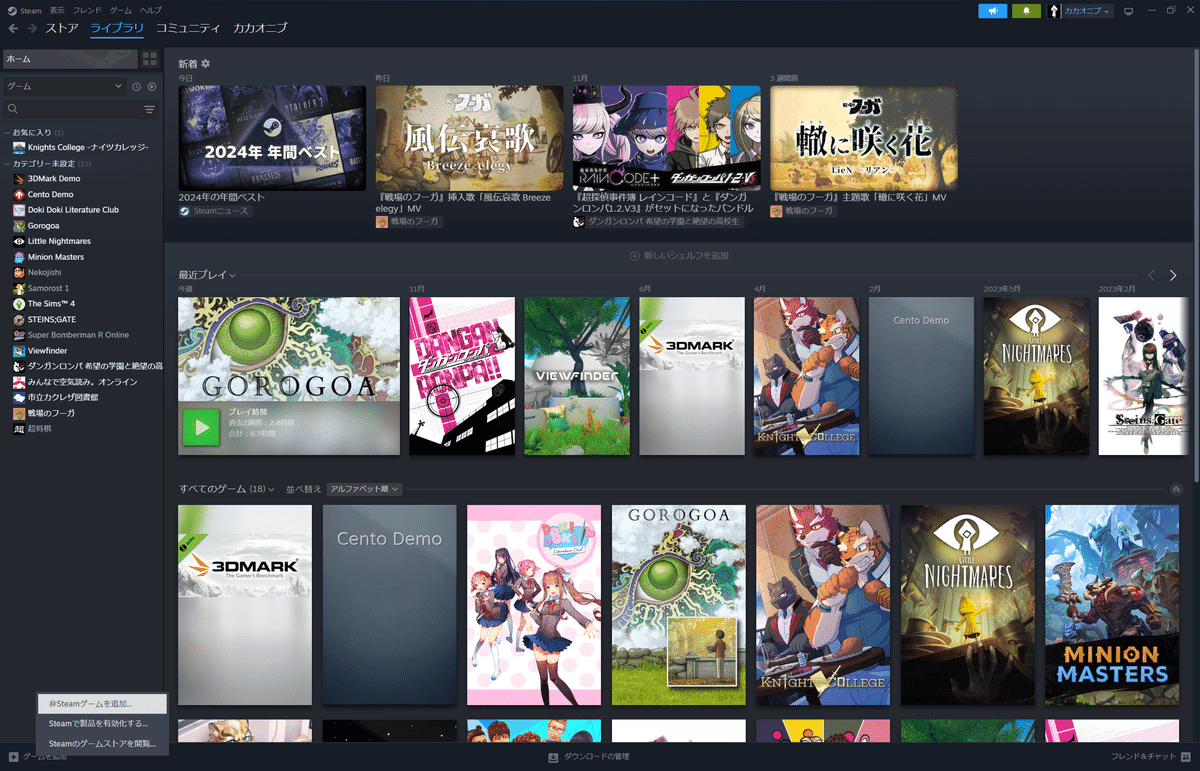Collapse the カテゴリー未設定 category
This screenshot has width=1200, height=771.
coord(7,163)
